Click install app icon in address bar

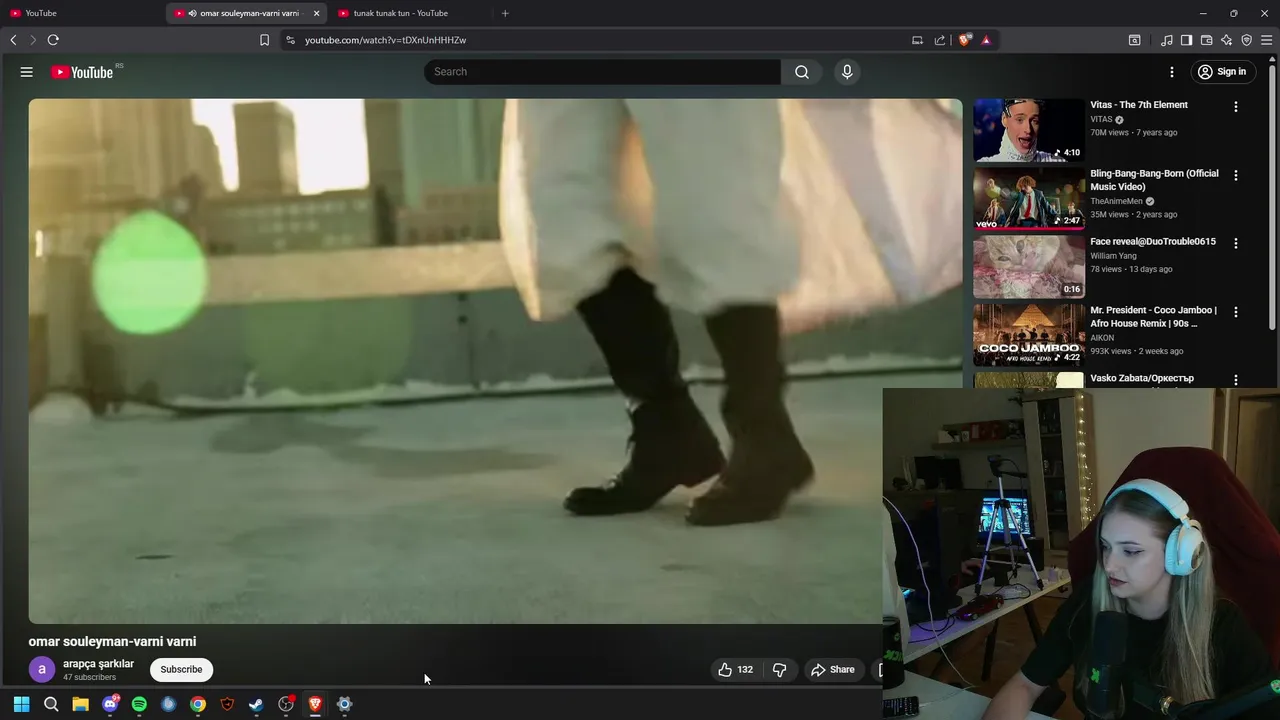917,40
